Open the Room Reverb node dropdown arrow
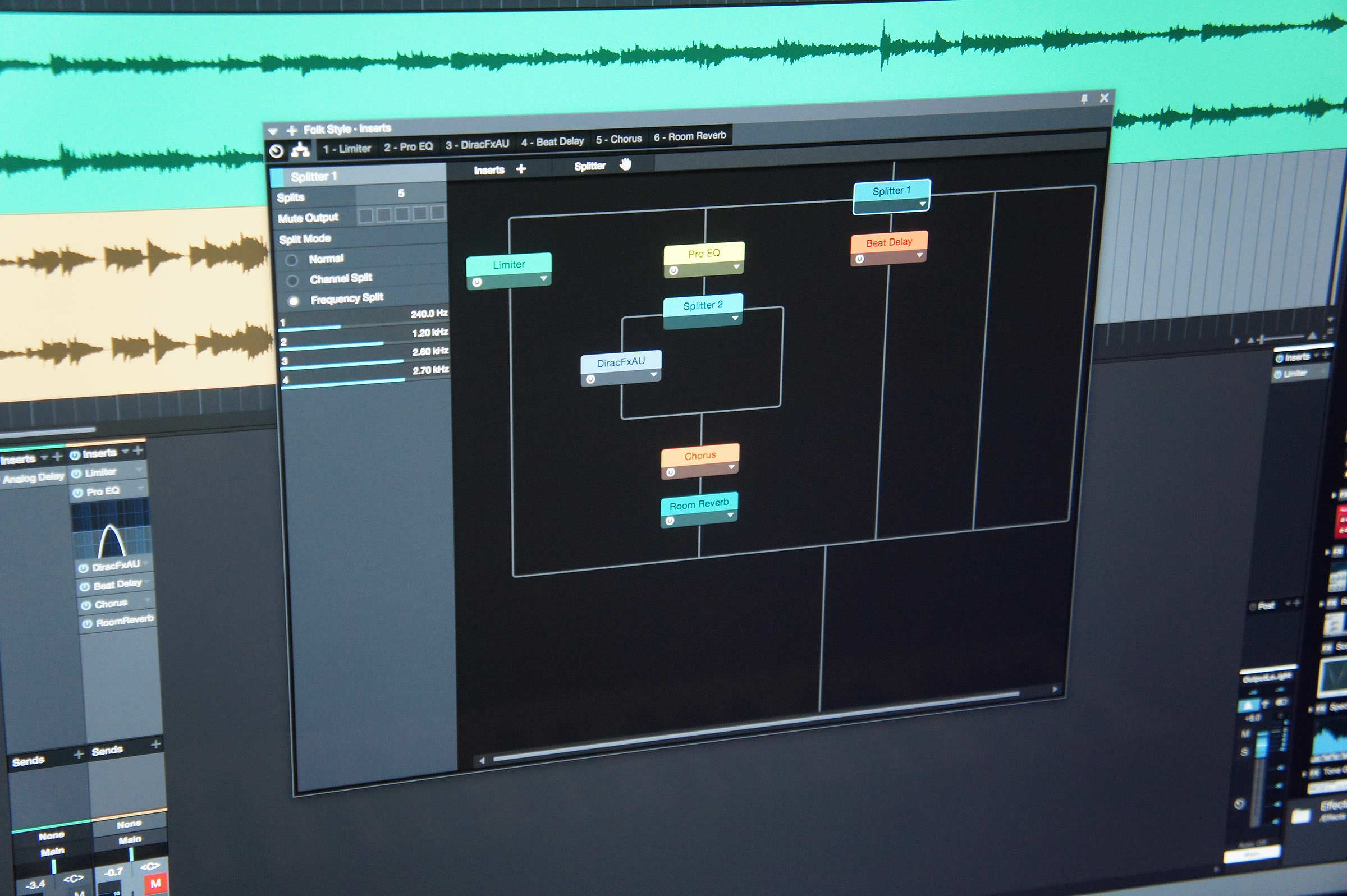Viewport: 1347px width, 896px height. [730, 515]
